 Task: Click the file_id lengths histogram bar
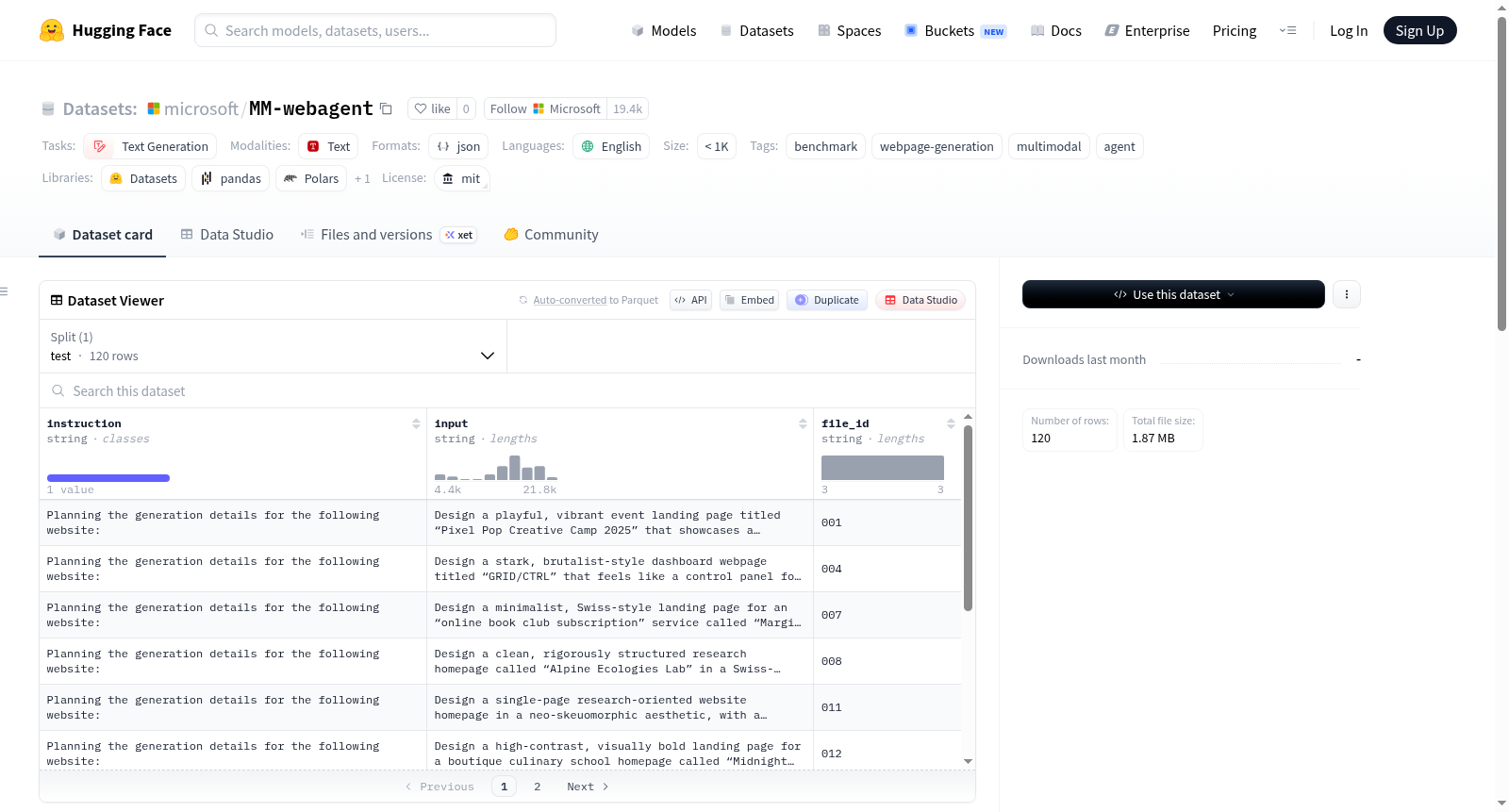pyautogui.click(x=883, y=468)
